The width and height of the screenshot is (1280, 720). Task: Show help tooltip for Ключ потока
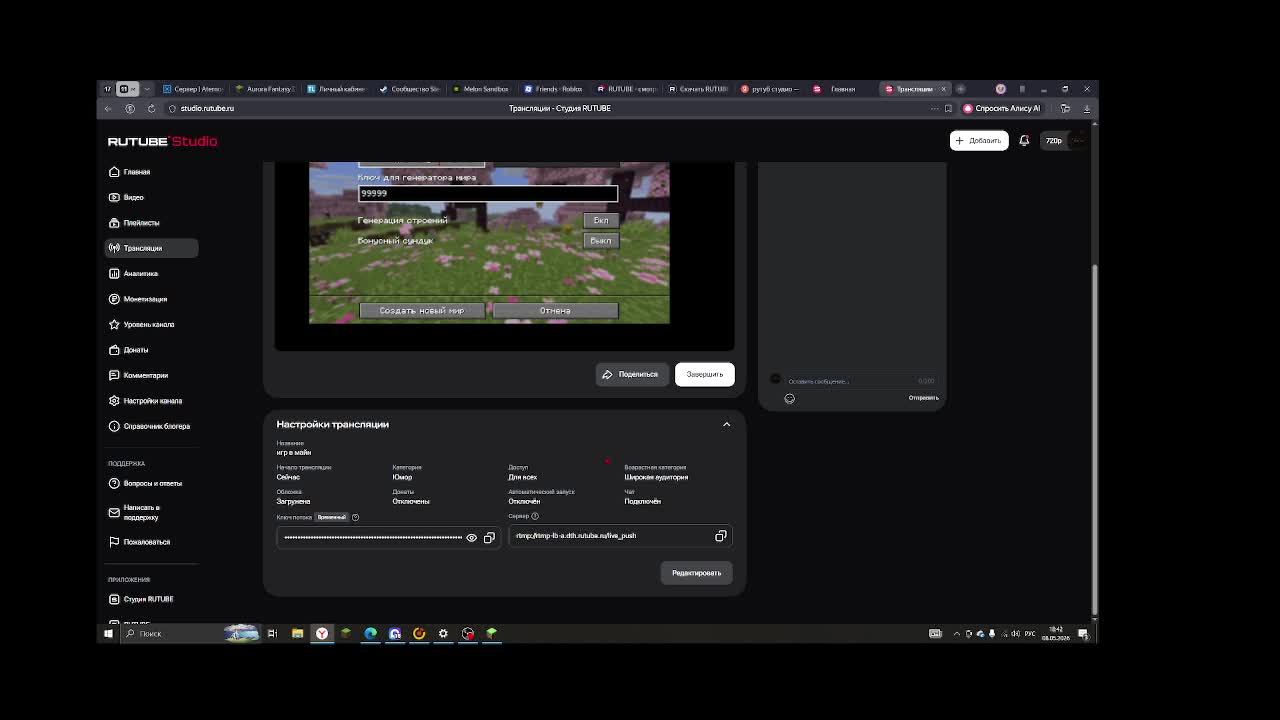355,517
